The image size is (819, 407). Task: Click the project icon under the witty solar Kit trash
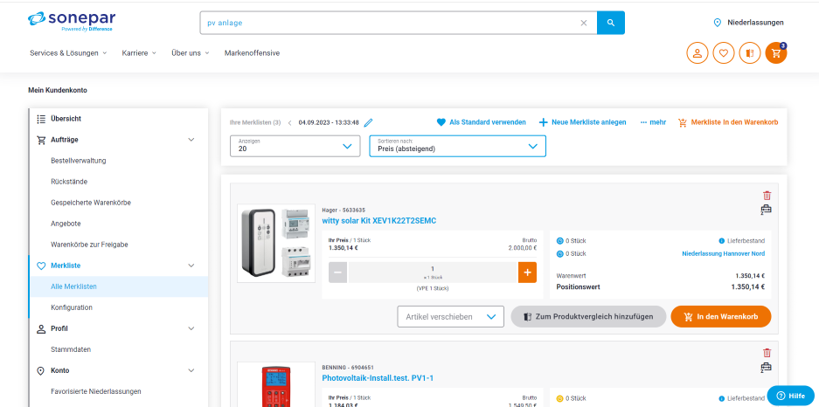[766, 210]
